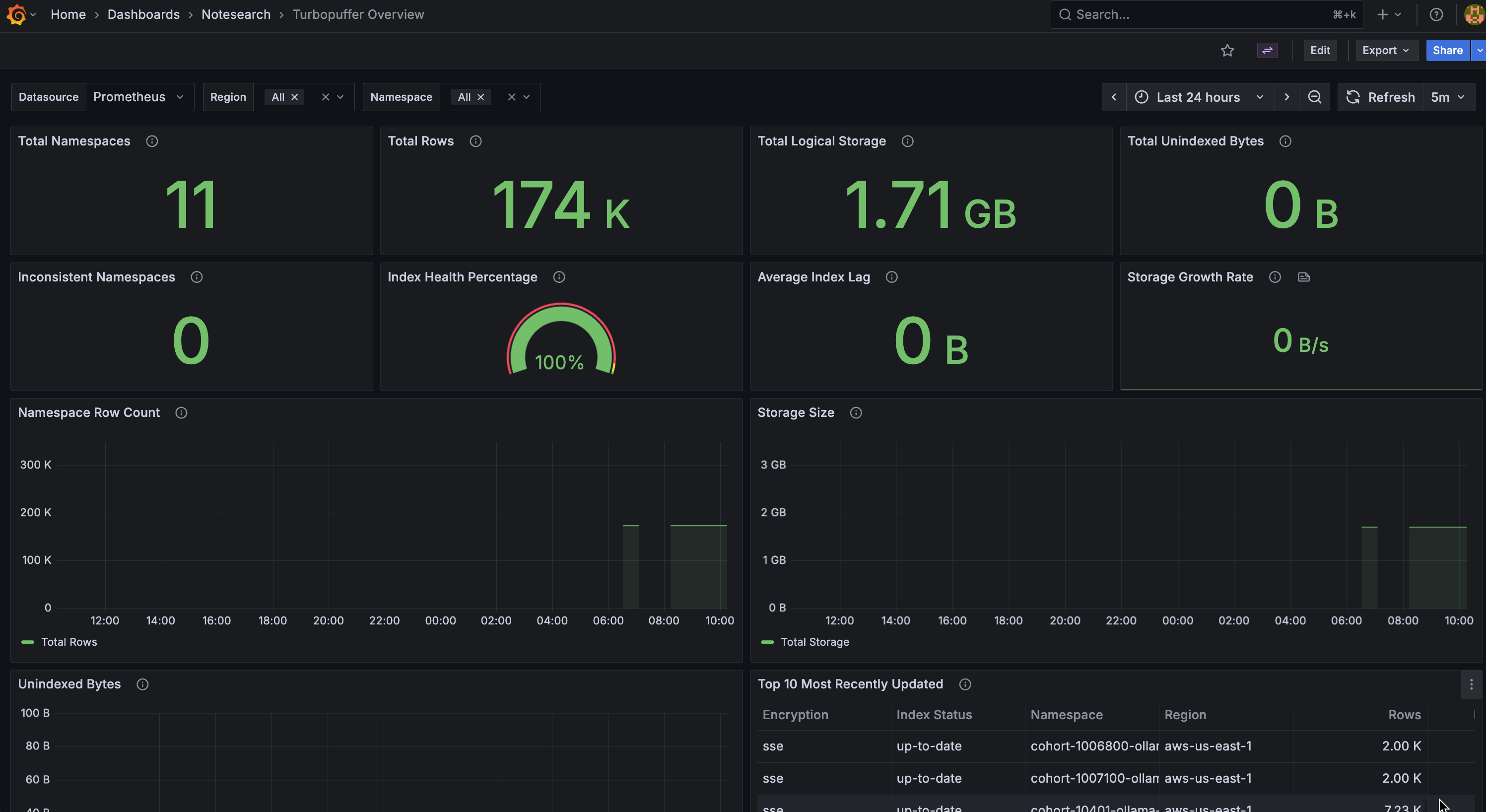1486x812 pixels.
Task: Open the help question mark icon
Action: pos(1436,14)
